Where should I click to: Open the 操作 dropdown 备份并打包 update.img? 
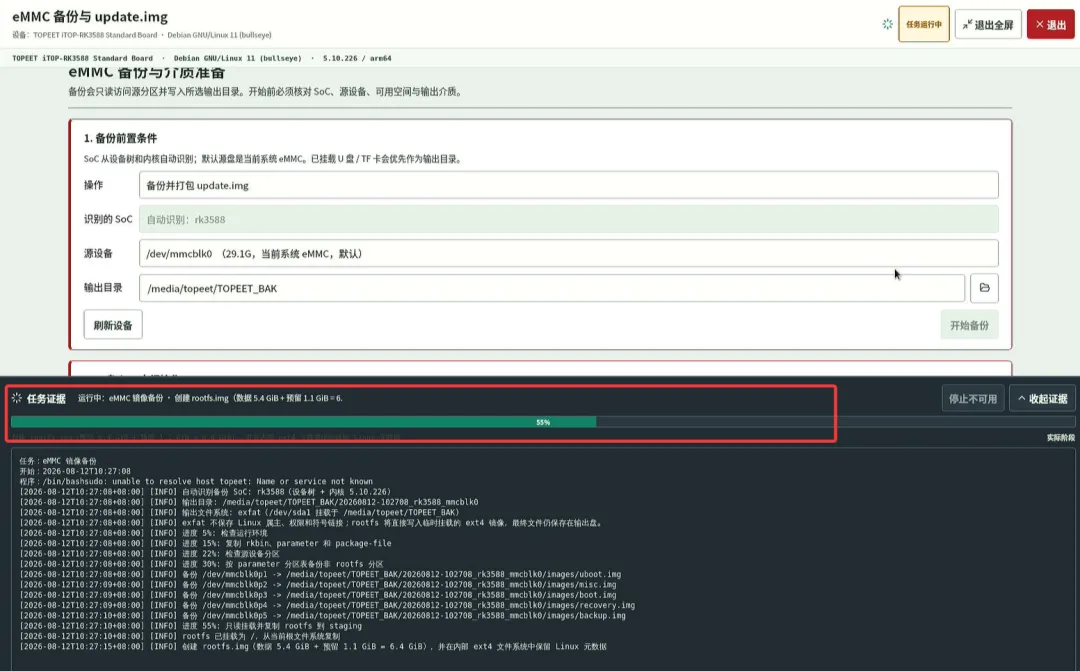point(568,185)
